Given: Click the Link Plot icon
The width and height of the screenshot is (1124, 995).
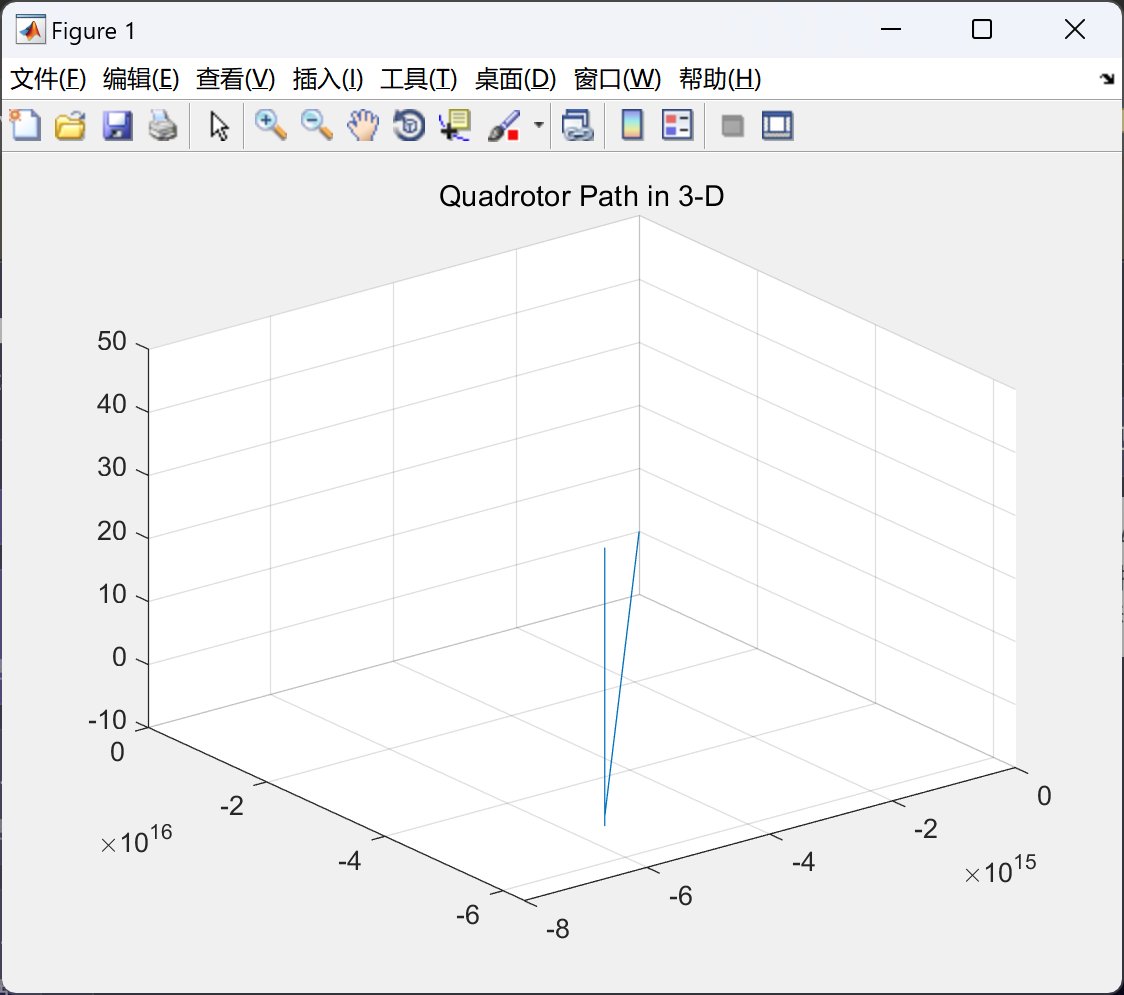Looking at the screenshot, I should (x=578, y=125).
